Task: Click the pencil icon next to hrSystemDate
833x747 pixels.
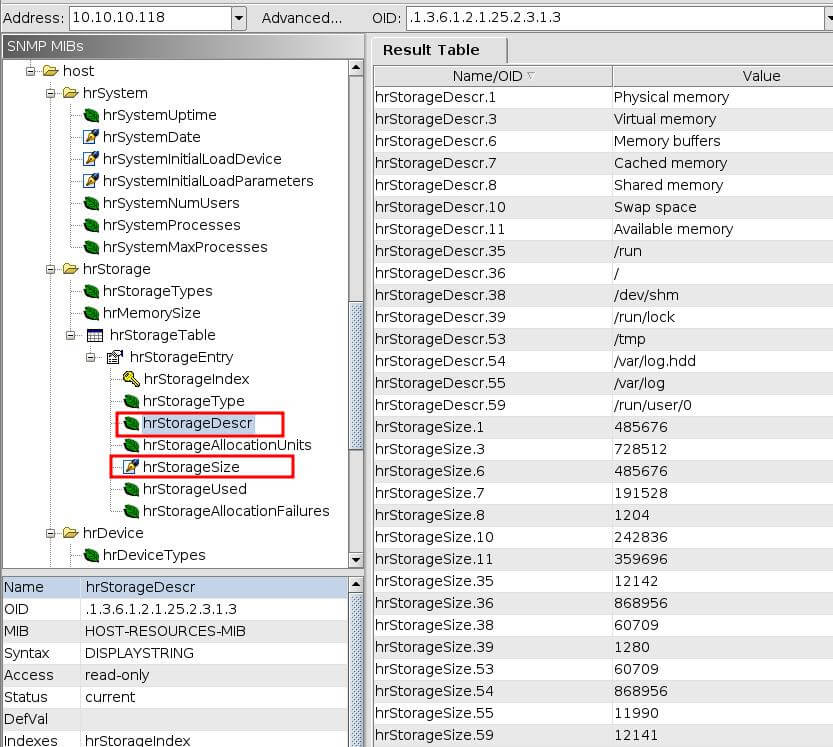Action: pos(91,137)
